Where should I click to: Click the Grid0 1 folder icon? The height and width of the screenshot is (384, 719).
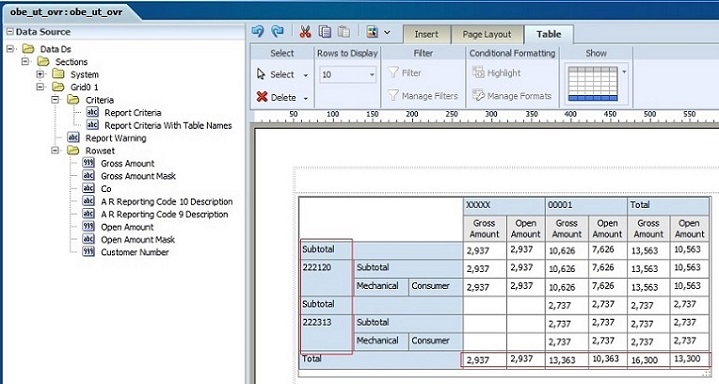[x=58, y=87]
